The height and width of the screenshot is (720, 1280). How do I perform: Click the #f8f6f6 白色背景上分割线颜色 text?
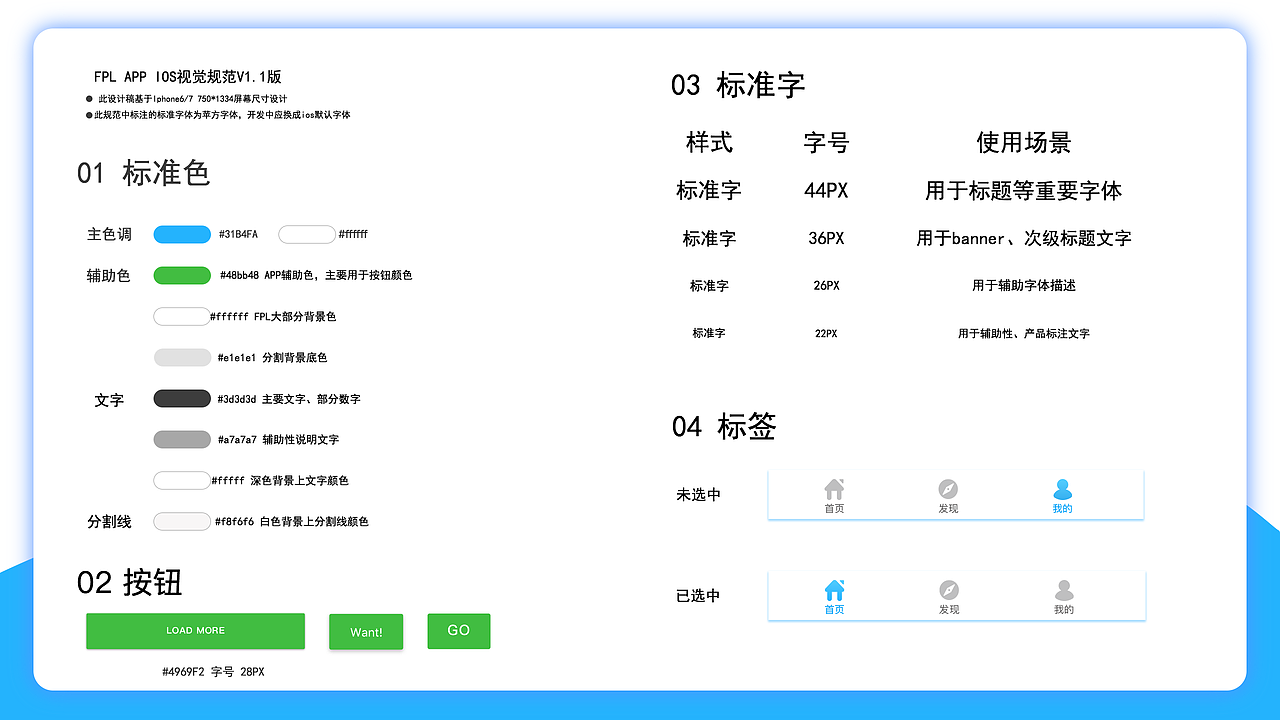coord(292,522)
